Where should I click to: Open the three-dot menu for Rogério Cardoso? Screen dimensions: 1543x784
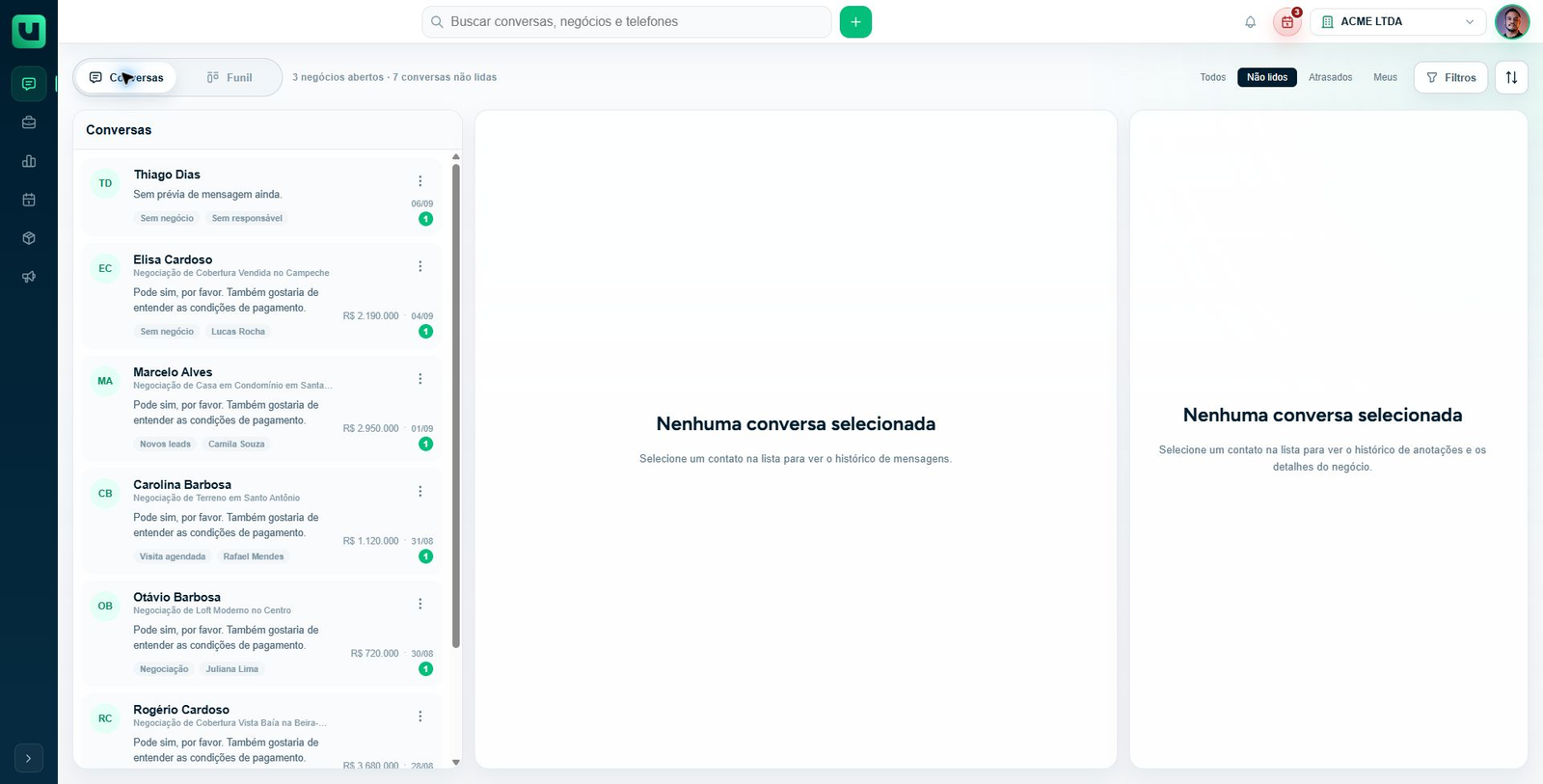(420, 716)
